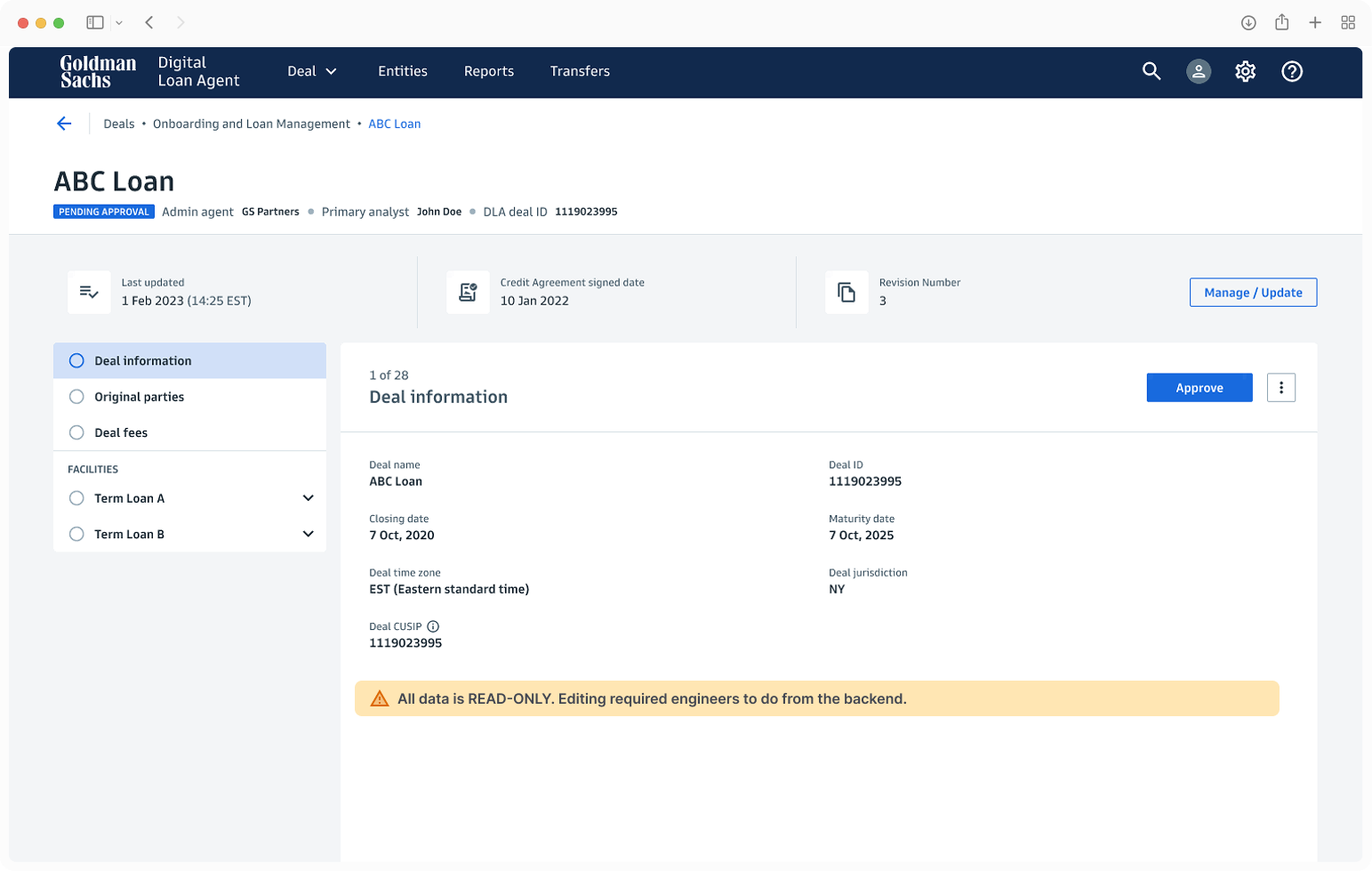Image resolution: width=1372 pixels, height=871 pixels.
Task: Toggle the browser sidebar icon
Action: tap(95, 22)
